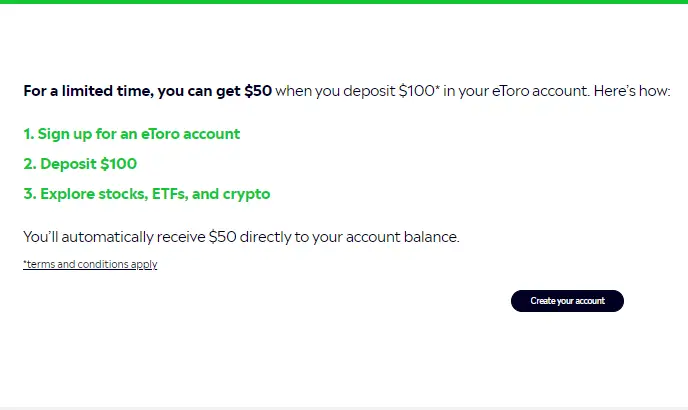Click the word 'Deposit' in step 2

68,164
